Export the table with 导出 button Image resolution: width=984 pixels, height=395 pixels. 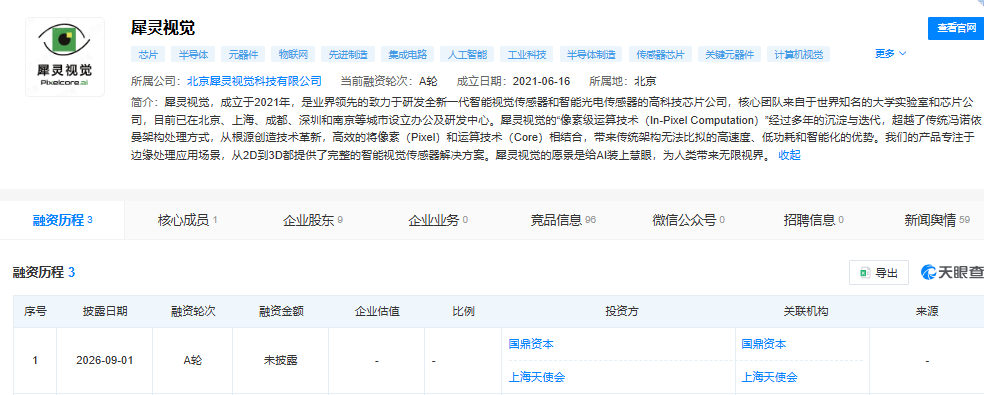point(879,273)
